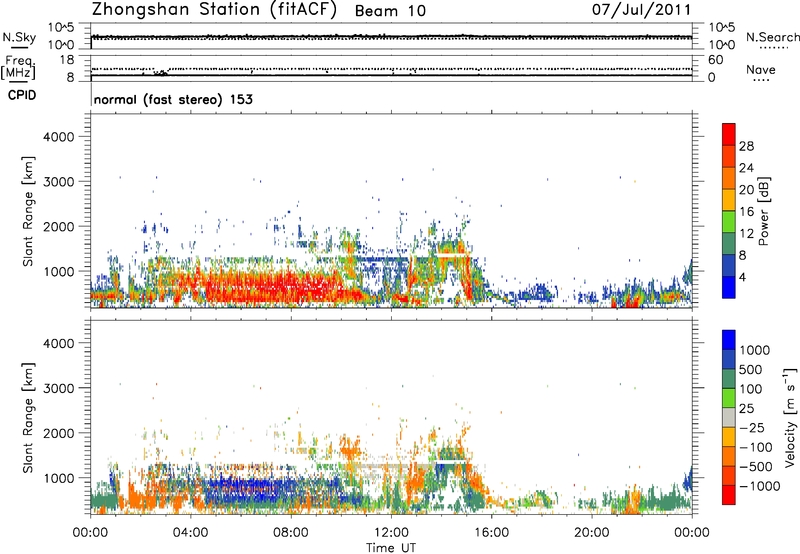Click the "25" label on Velocity color bar

tap(746, 409)
